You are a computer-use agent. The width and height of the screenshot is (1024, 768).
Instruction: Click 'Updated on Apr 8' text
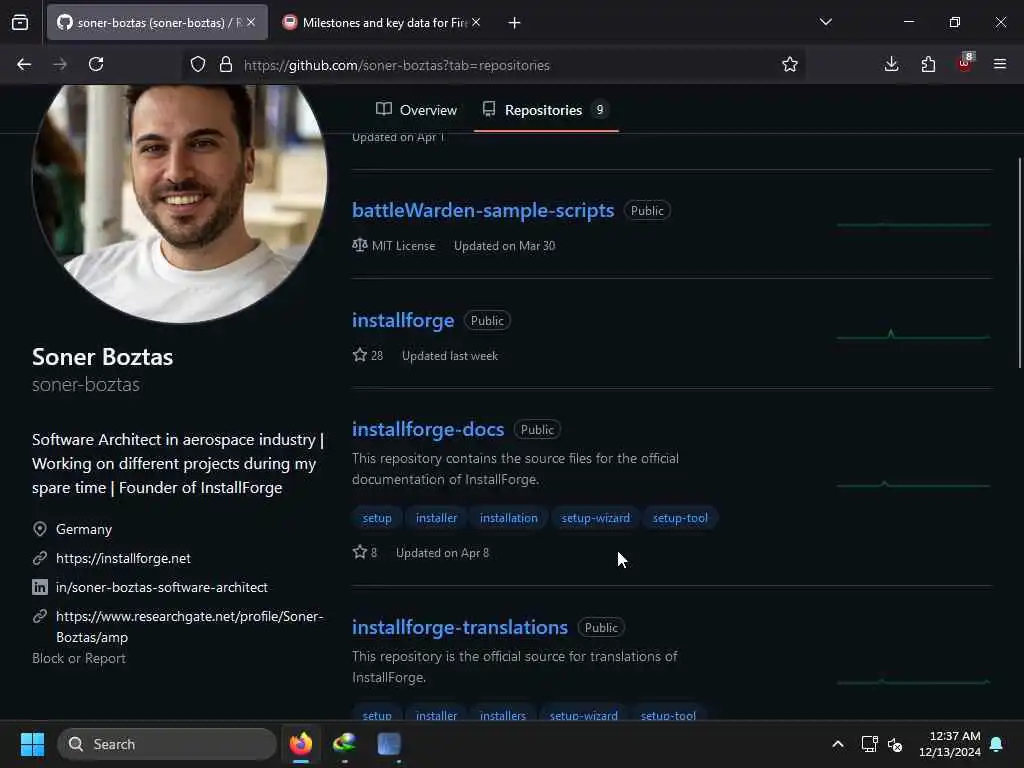pyautogui.click(x=442, y=553)
